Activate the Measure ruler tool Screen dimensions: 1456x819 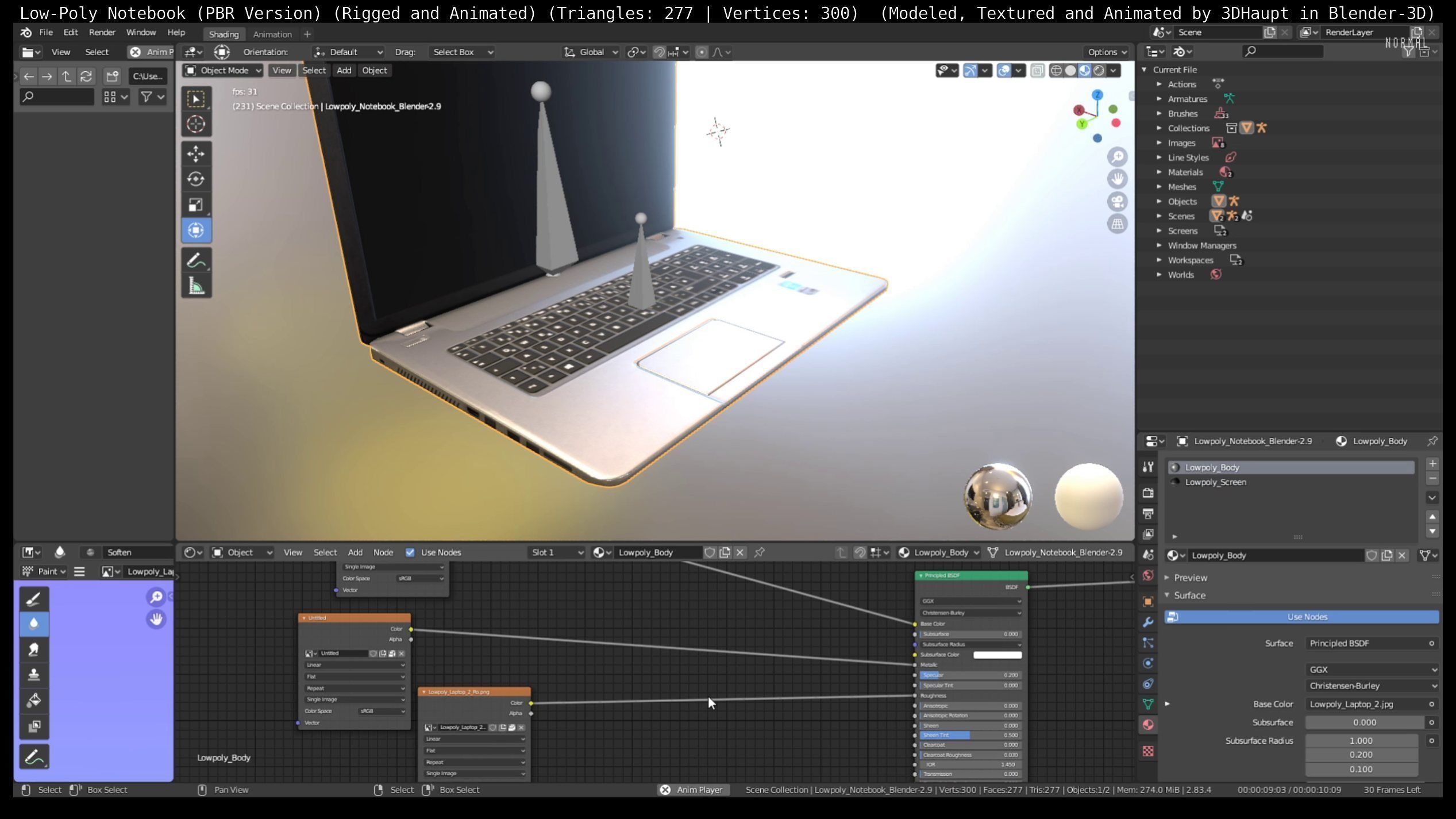point(196,286)
